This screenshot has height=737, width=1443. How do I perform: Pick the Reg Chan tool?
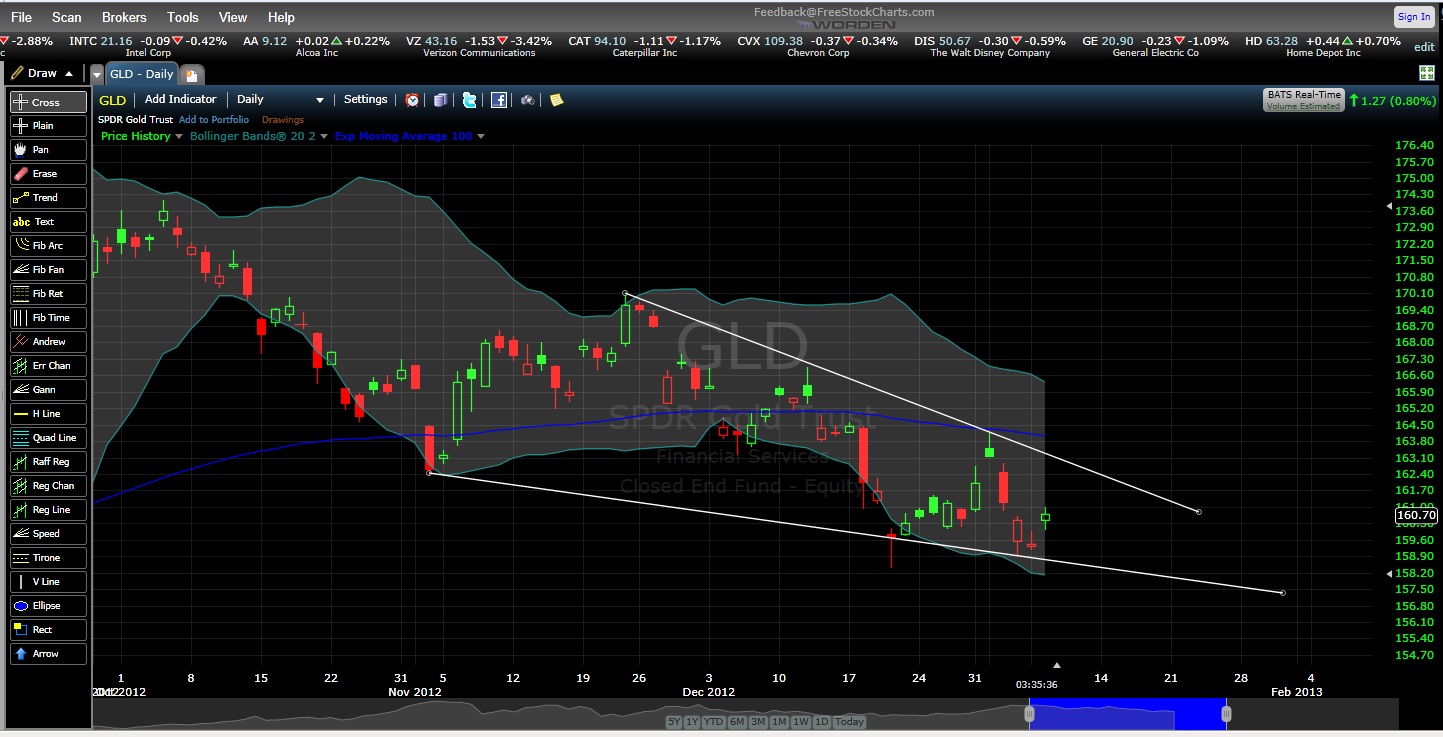pos(48,486)
